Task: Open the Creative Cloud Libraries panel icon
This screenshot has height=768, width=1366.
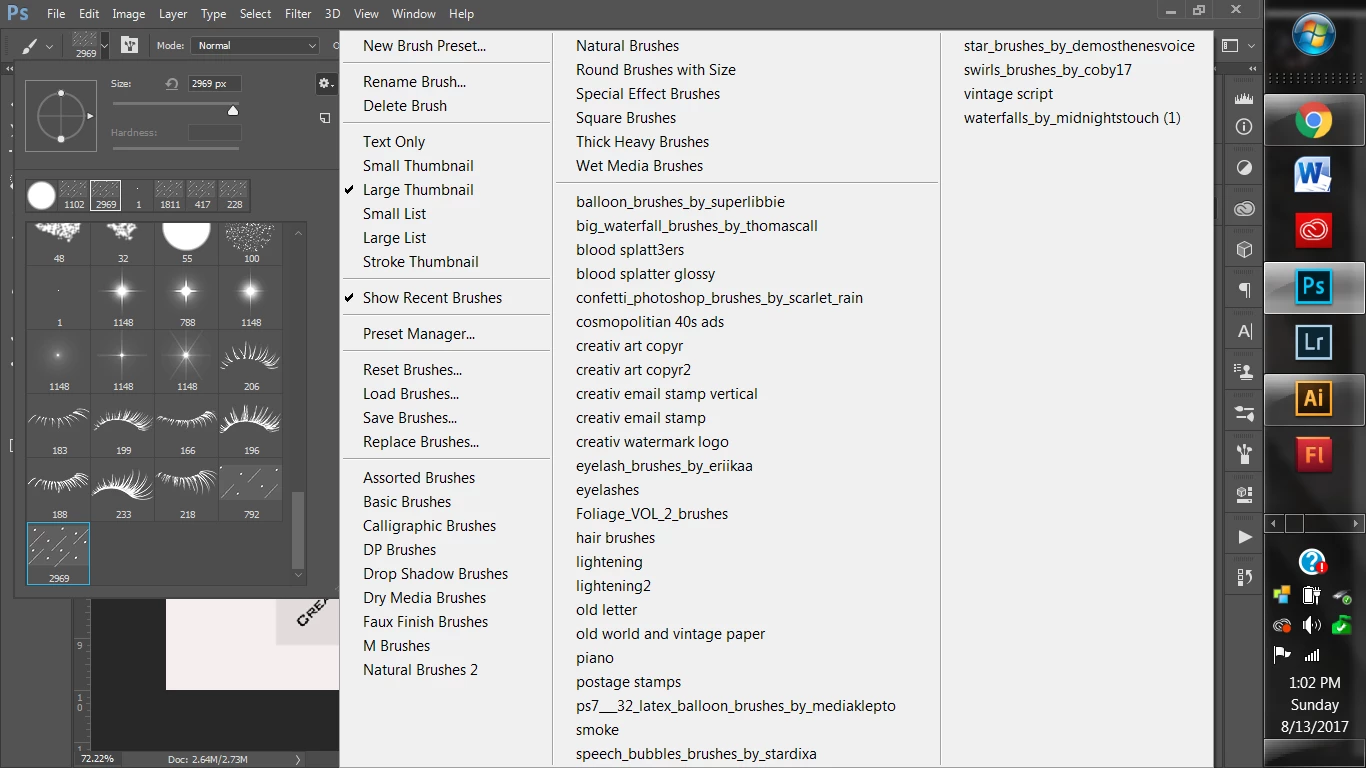Action: click(1244, 209)
